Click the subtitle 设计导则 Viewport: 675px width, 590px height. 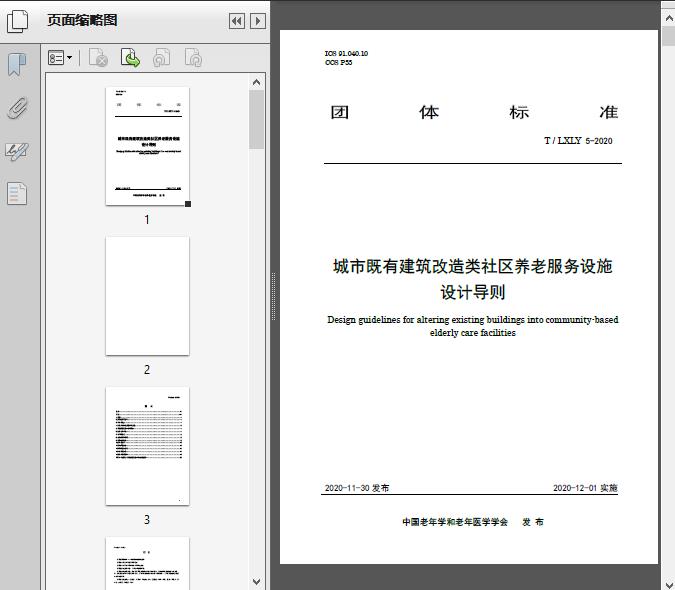(x=473, y=292)
